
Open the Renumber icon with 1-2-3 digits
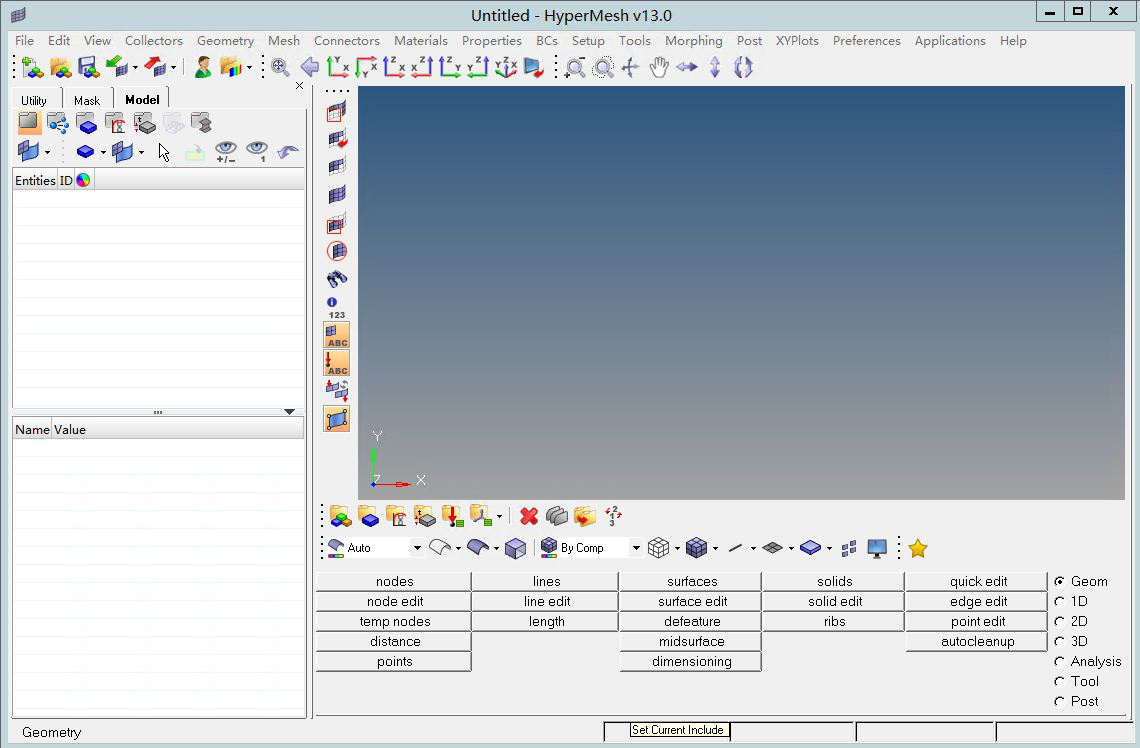click(613, 516)
